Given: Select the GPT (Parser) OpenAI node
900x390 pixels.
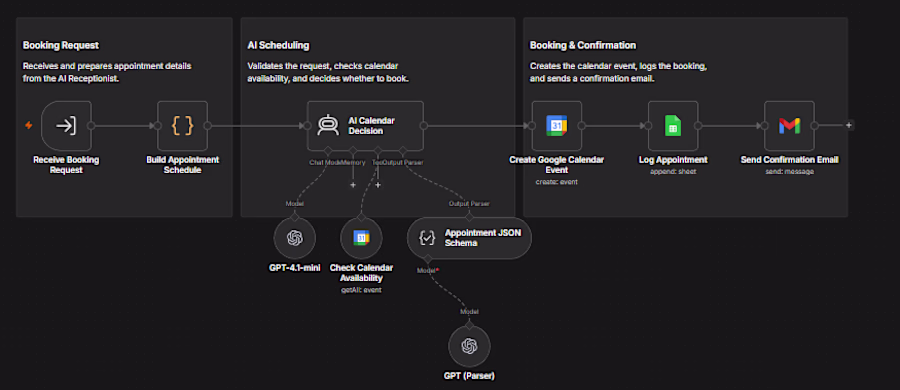Looking at the screenshot, I should pyautogui.click(x=470, y=346).
